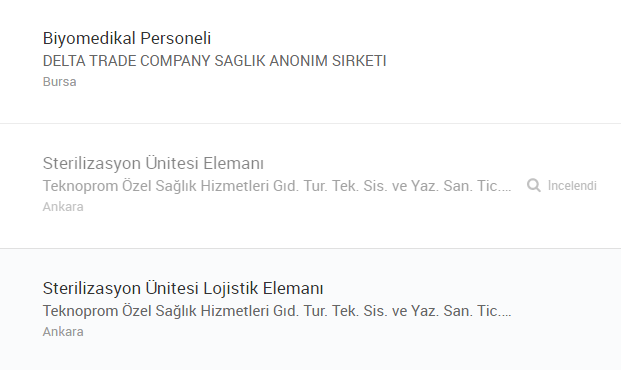Select the İncelendi status label
This screenshot has width=621, height=370.
click(572, 185)
